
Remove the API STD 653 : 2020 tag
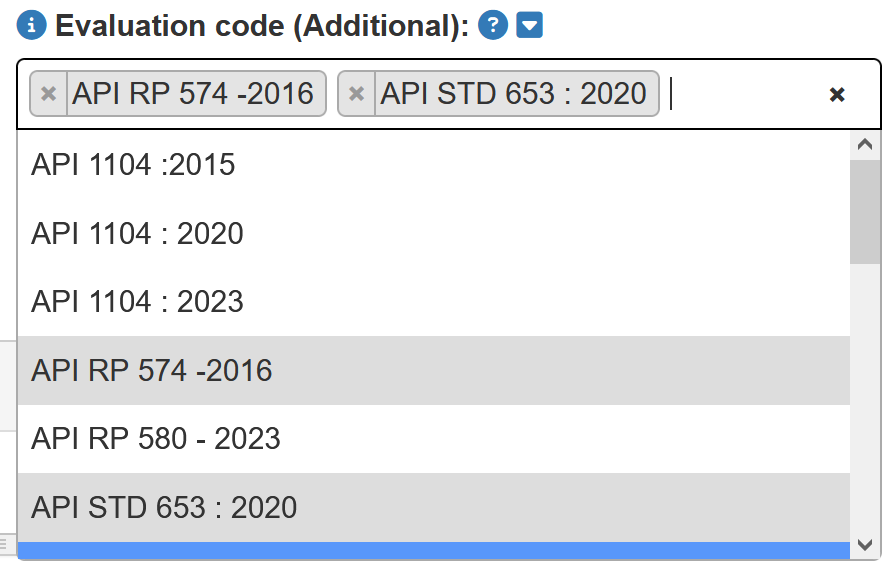(x=356, y=94)
